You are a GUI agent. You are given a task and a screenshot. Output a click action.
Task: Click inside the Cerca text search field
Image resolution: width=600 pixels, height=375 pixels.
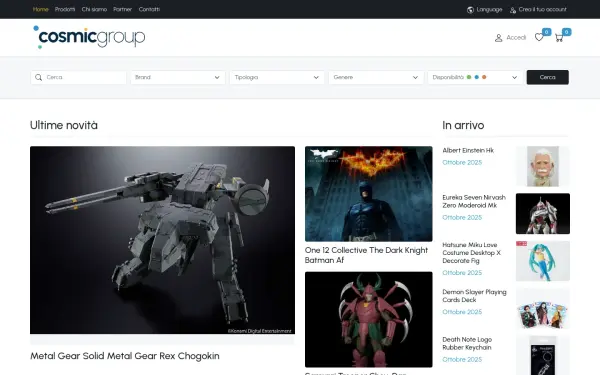(78, 77)
